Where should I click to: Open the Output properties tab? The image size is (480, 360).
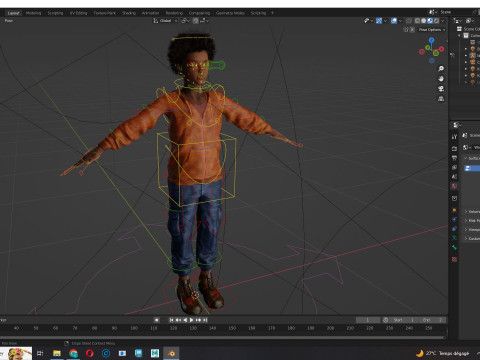click(454, 158)
